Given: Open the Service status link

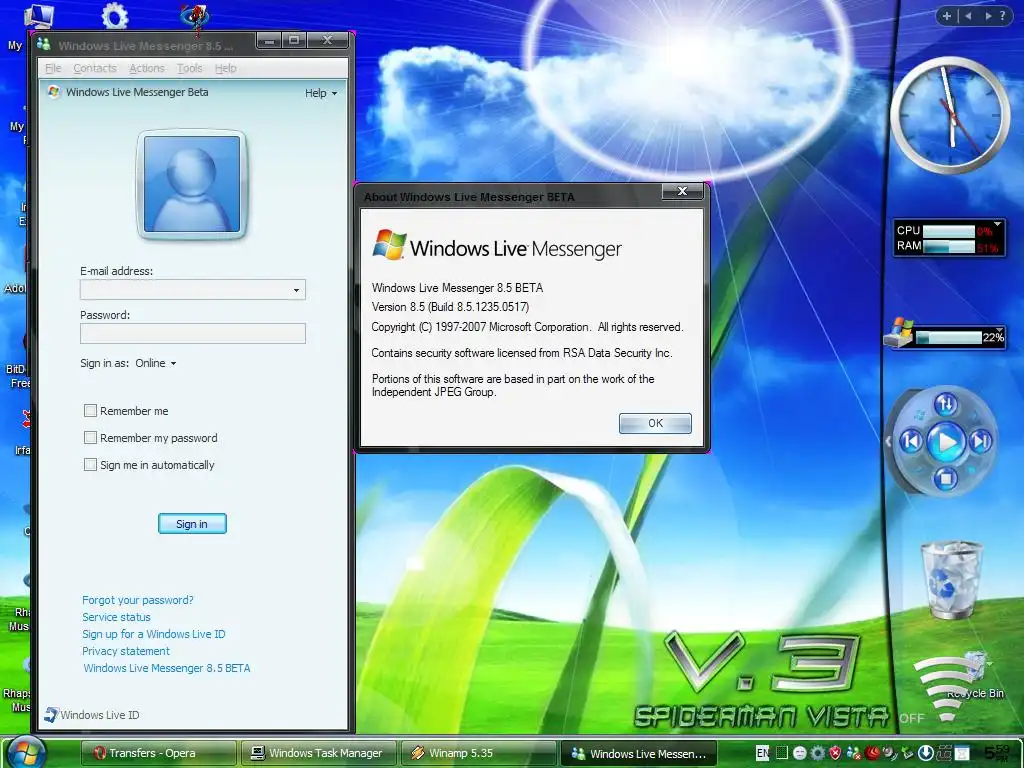Looking at the screenshot, I should pos(116,616).
